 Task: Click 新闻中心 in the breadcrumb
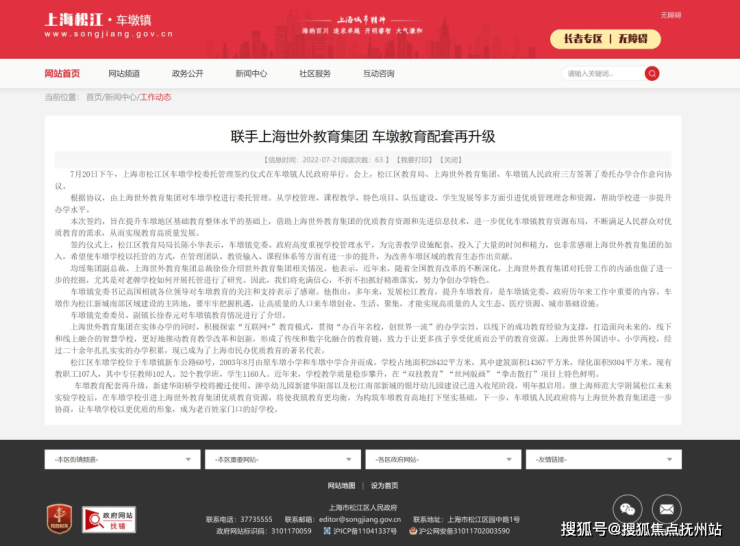[120, 97]
